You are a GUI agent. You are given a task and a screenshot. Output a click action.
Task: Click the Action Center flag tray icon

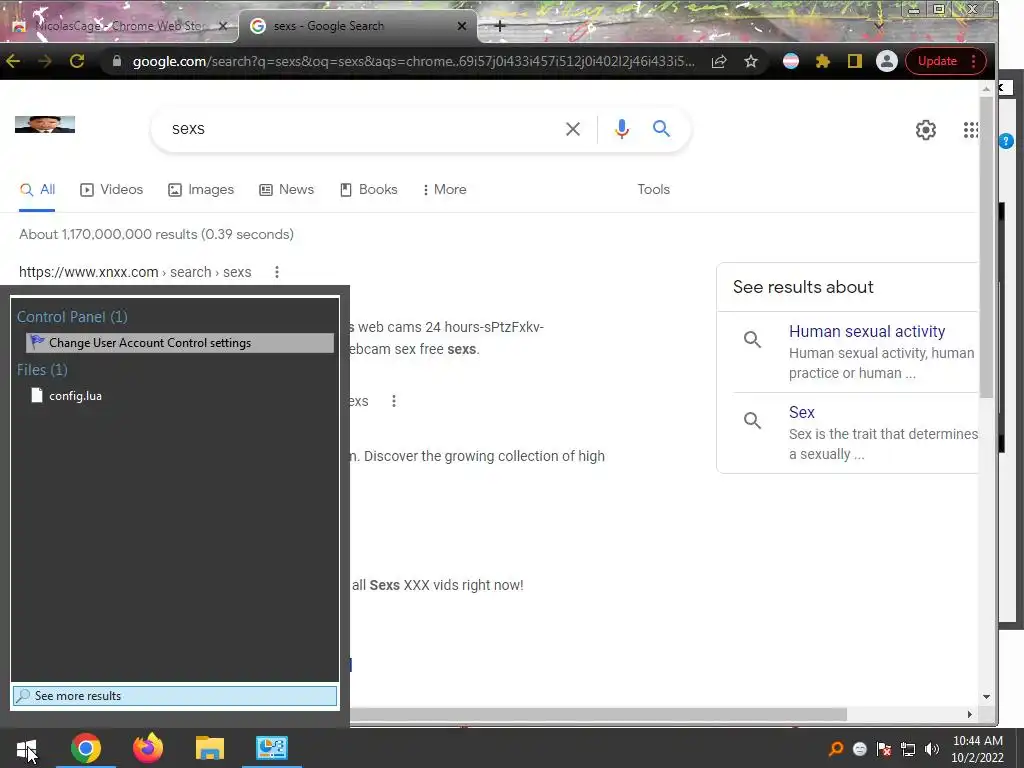884,748
